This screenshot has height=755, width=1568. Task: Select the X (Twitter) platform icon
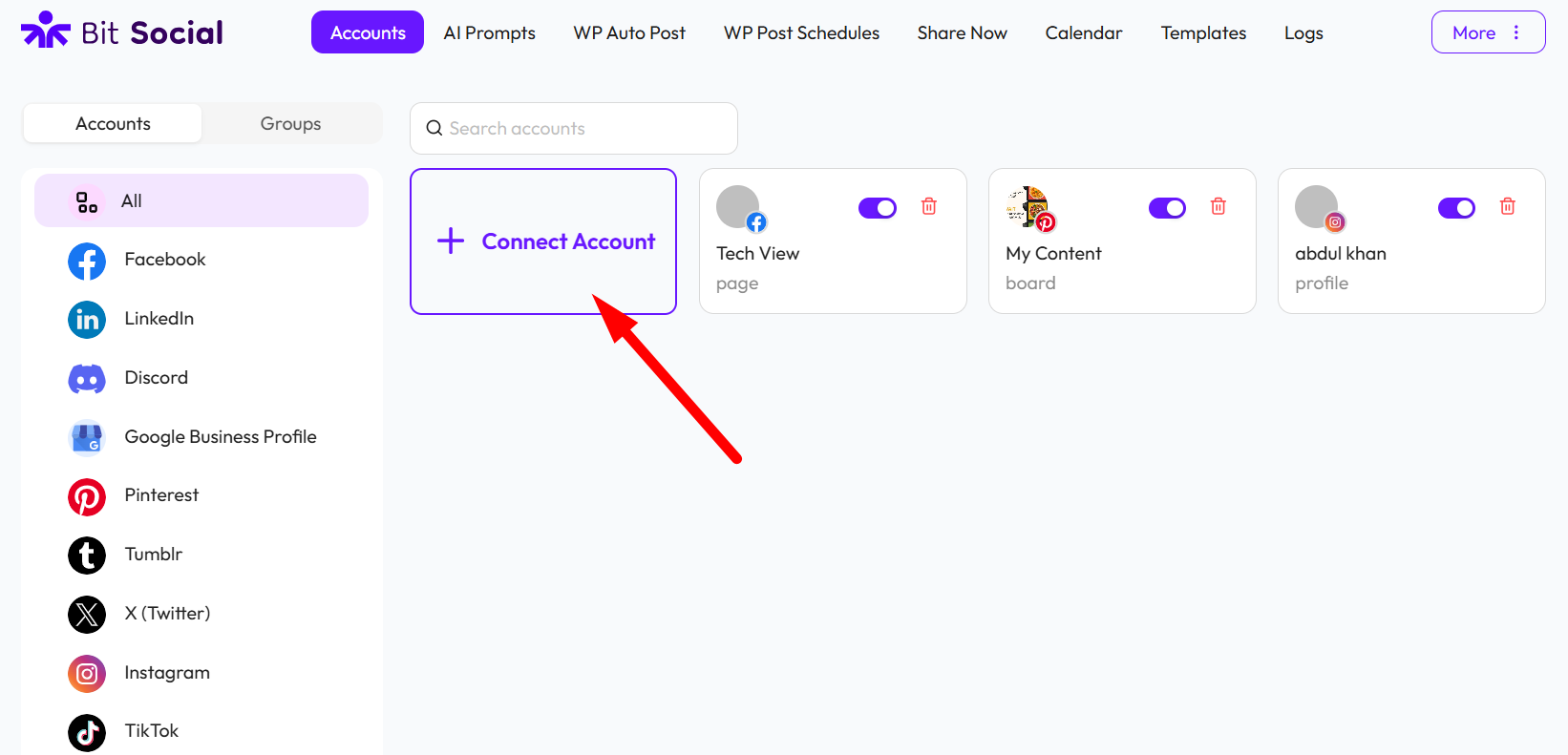[87, 615]
